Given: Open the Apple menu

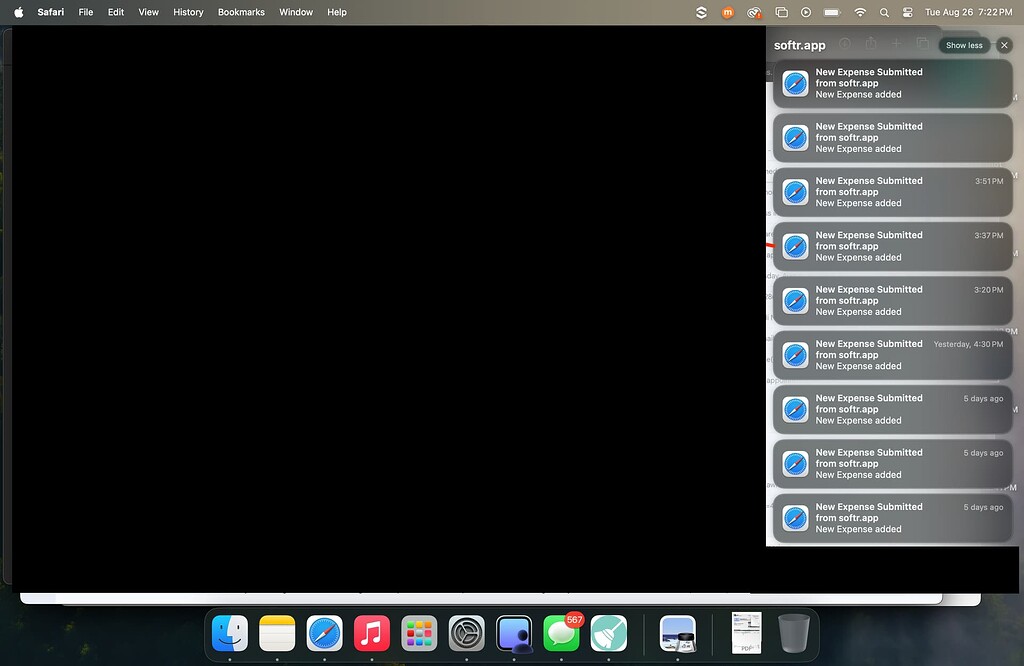Looking at the screenshot, I should [x=18, y=12].
